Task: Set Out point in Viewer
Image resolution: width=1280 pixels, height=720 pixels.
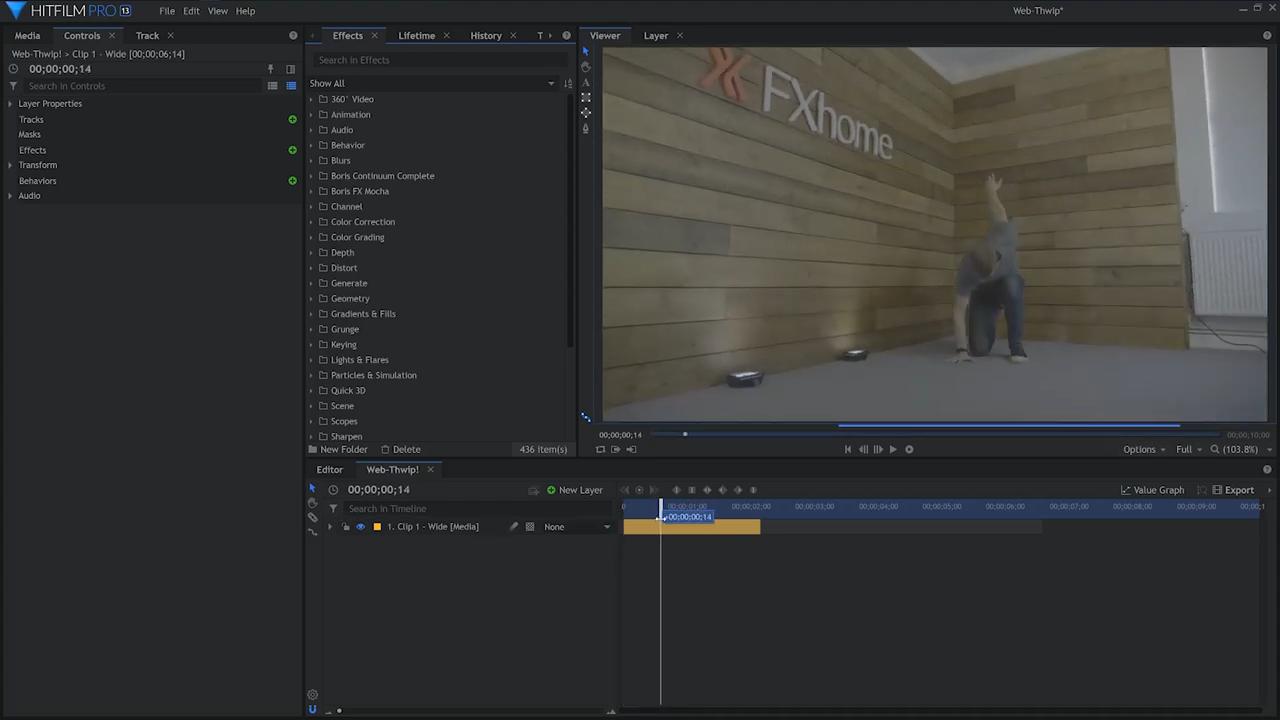Action: 631,449
